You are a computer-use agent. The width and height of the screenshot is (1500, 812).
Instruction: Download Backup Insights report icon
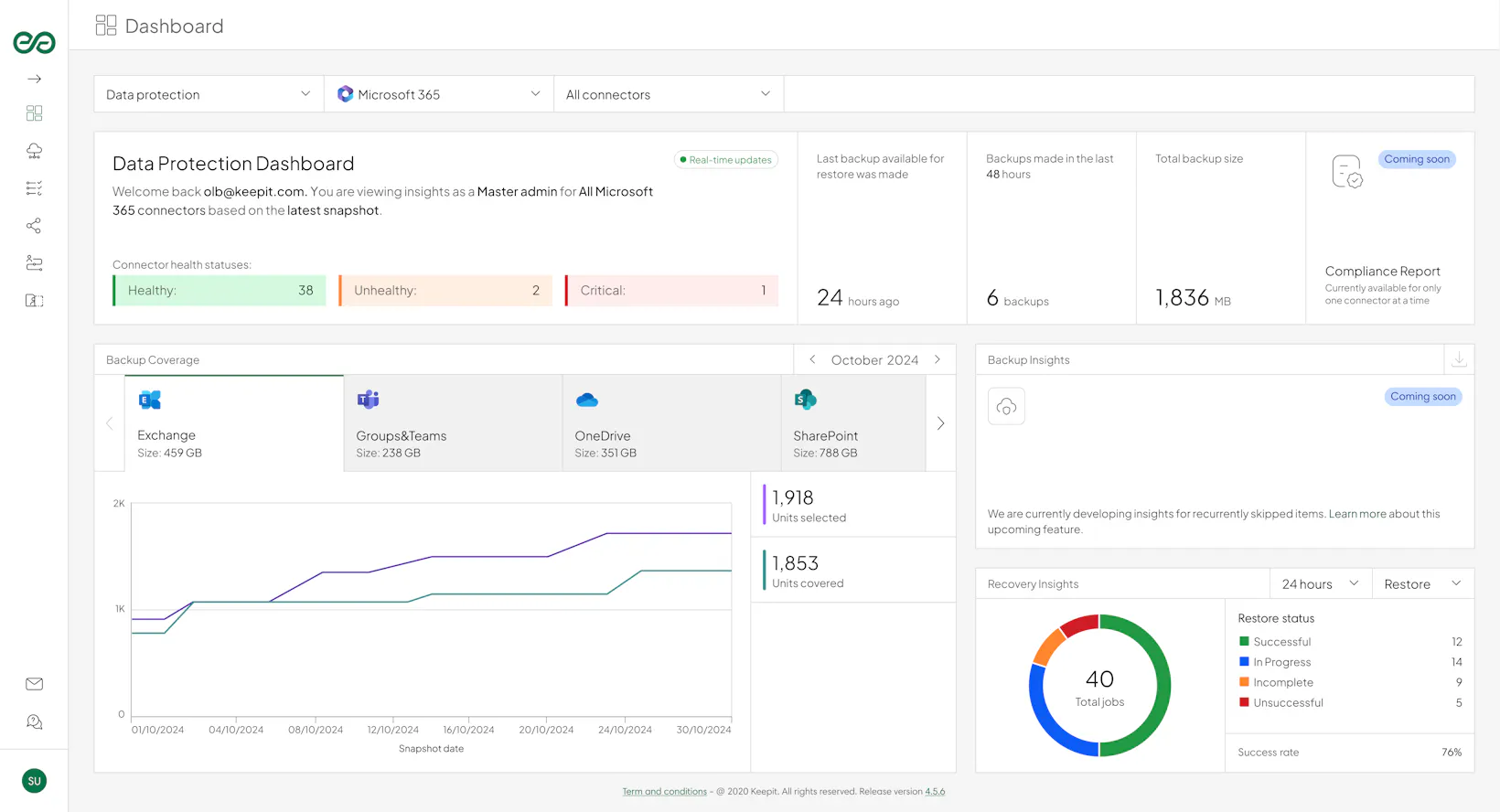[1459, 360]
